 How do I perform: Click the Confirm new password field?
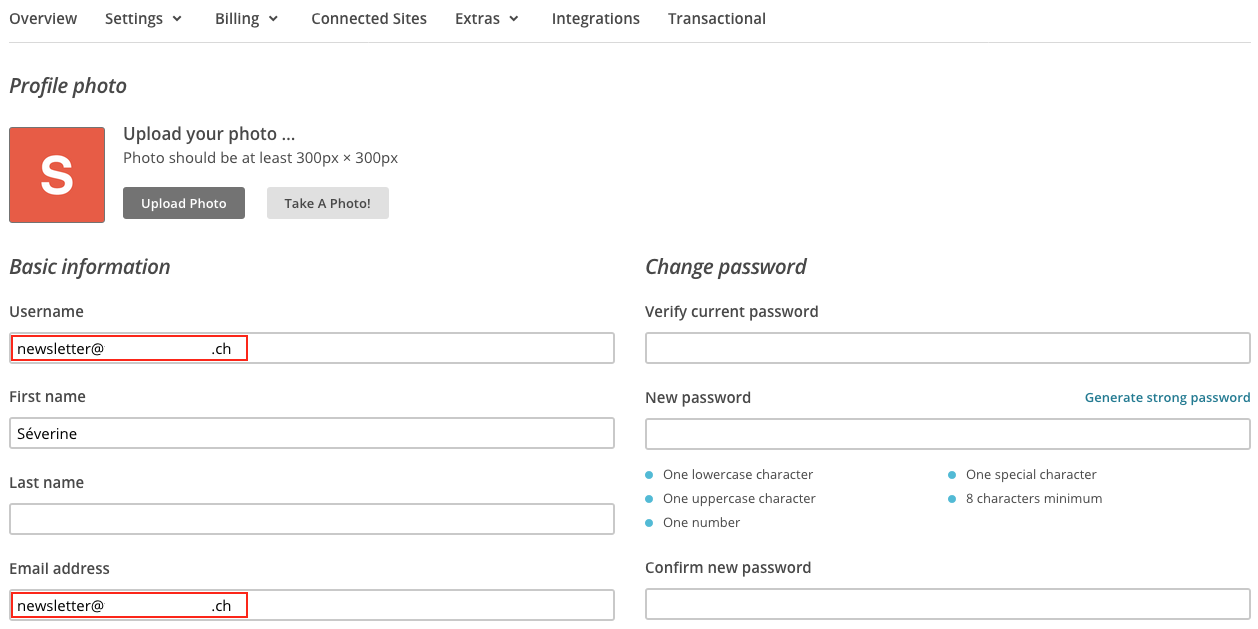click(x=947, y=604)
